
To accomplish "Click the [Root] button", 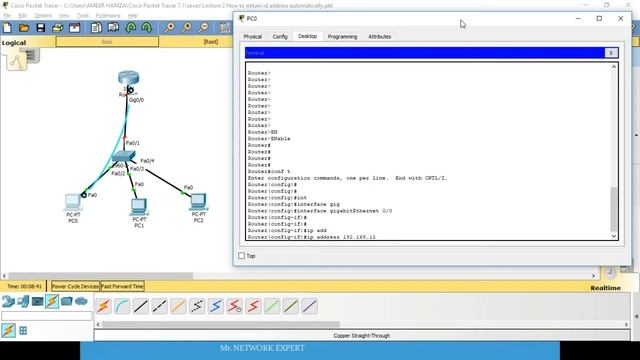I will coord(211,42).
